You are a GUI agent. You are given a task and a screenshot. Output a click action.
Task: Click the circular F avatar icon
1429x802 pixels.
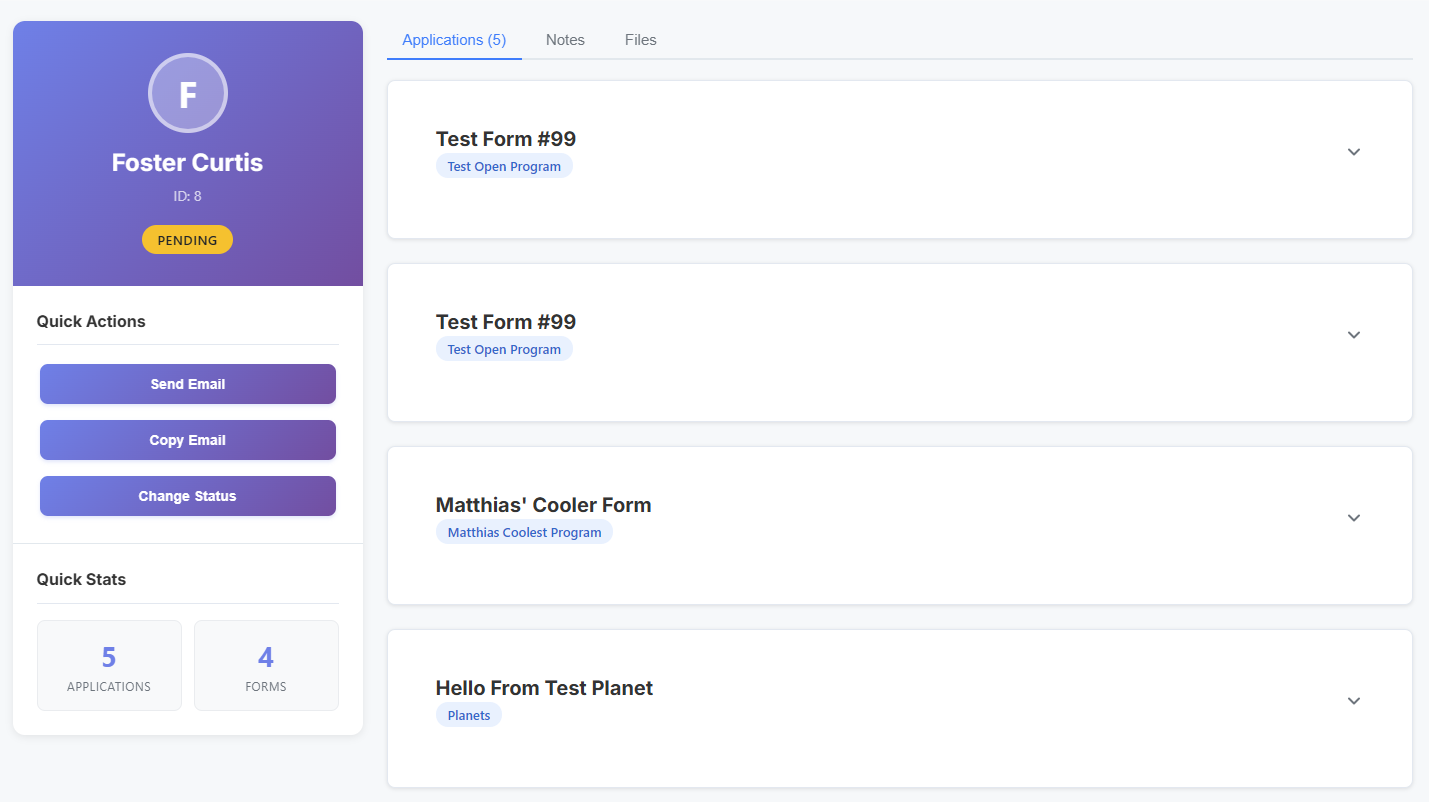pos(188,94)
